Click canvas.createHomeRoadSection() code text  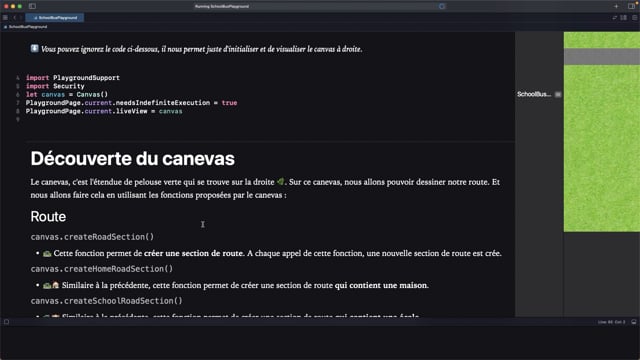[102, 269]
